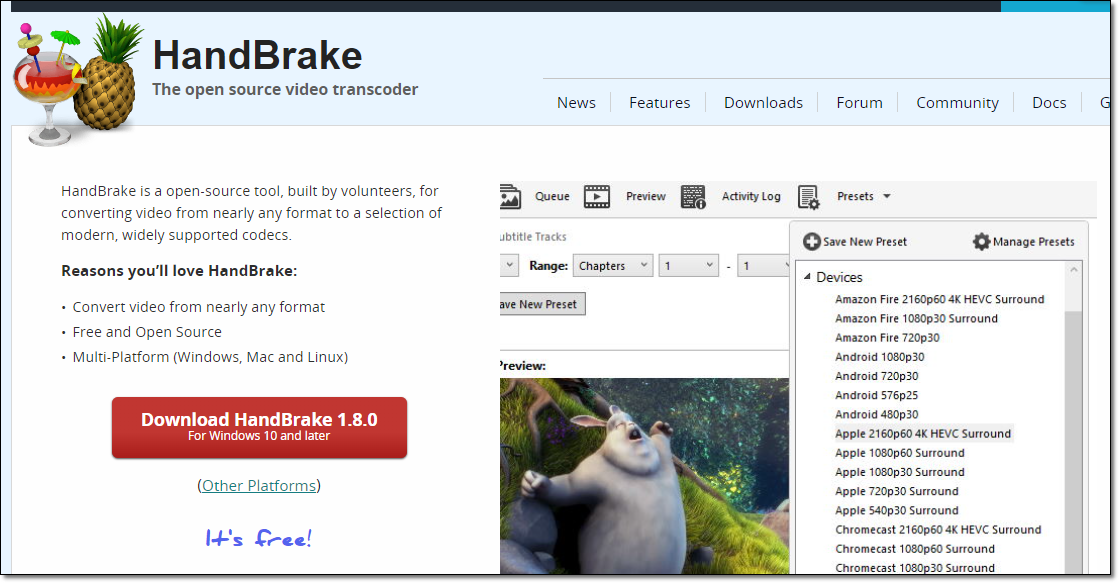Open the Community menu item
Viewport: 1119px width, 583px height.
coord(957,103)
